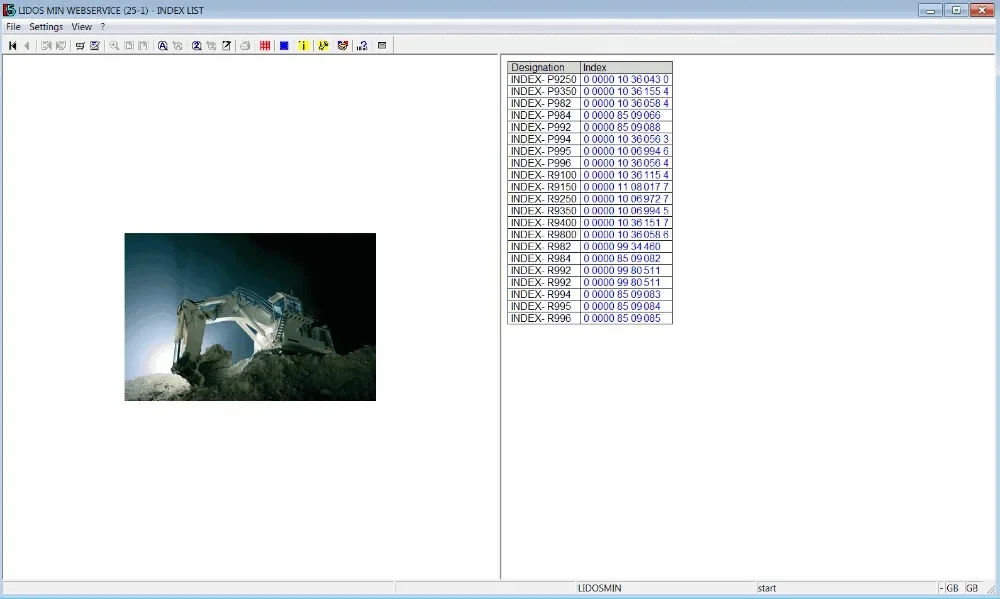Open the index link for INDEX- R9800

626,235
